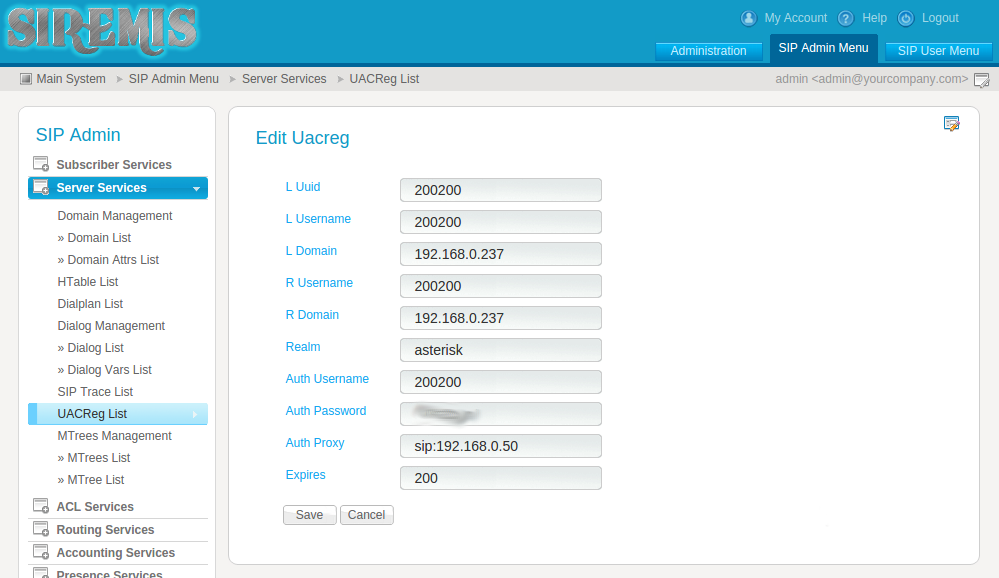Open Server Services breadcrumb link

pos(284,79)
